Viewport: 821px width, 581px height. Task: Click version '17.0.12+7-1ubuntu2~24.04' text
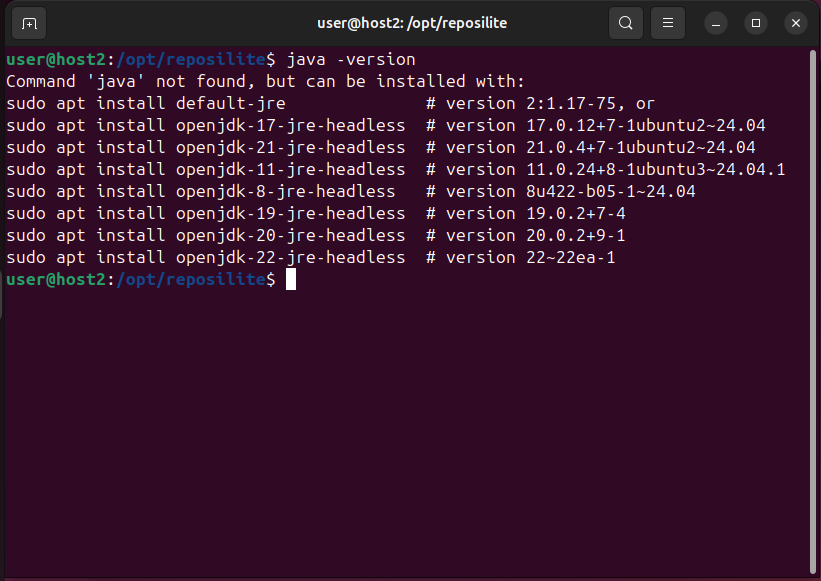coord(646,126)
